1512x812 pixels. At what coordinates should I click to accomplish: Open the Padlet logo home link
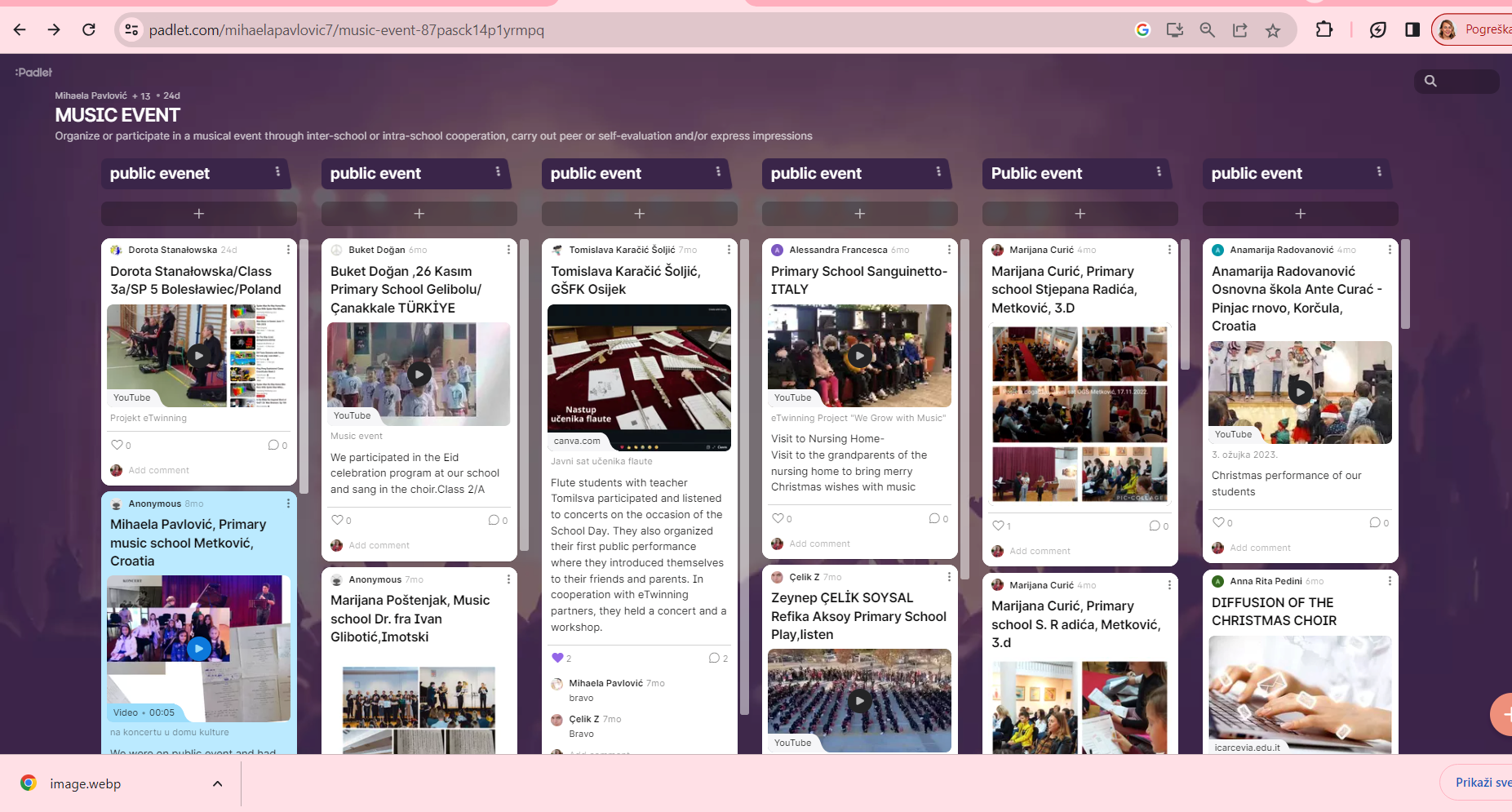click(33, 73)
